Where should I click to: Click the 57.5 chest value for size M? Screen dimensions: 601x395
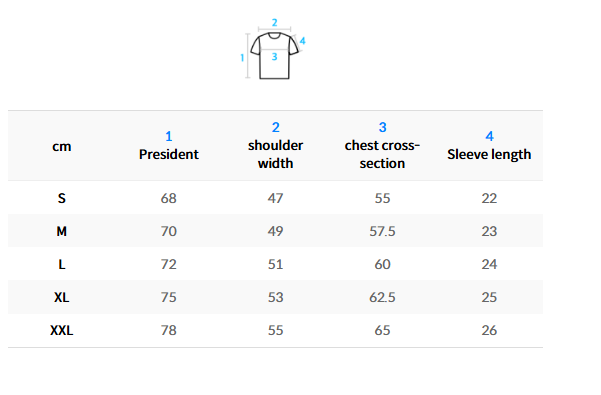click(382, 231)
